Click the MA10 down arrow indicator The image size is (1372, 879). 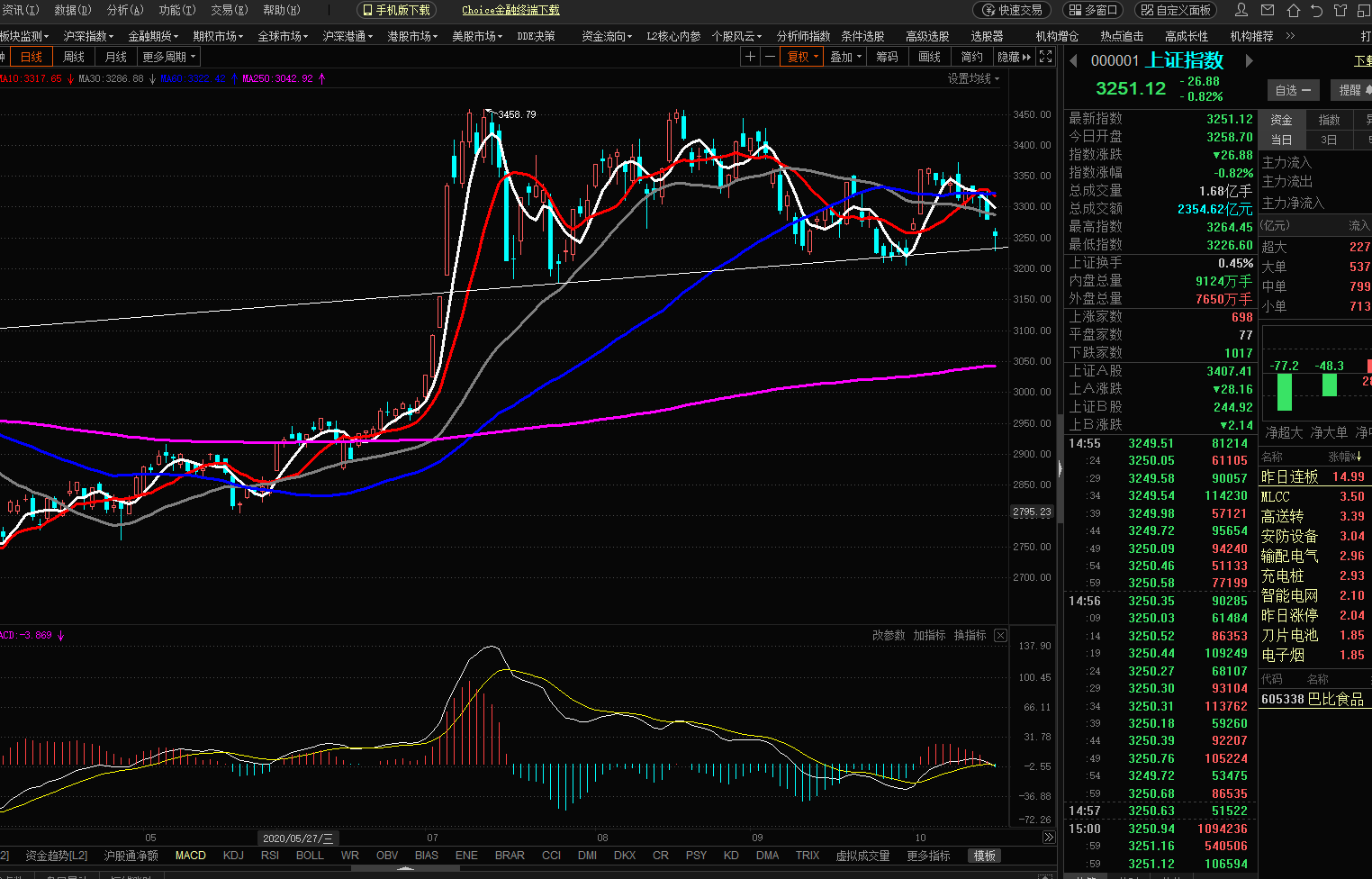(x=71, y=78)
